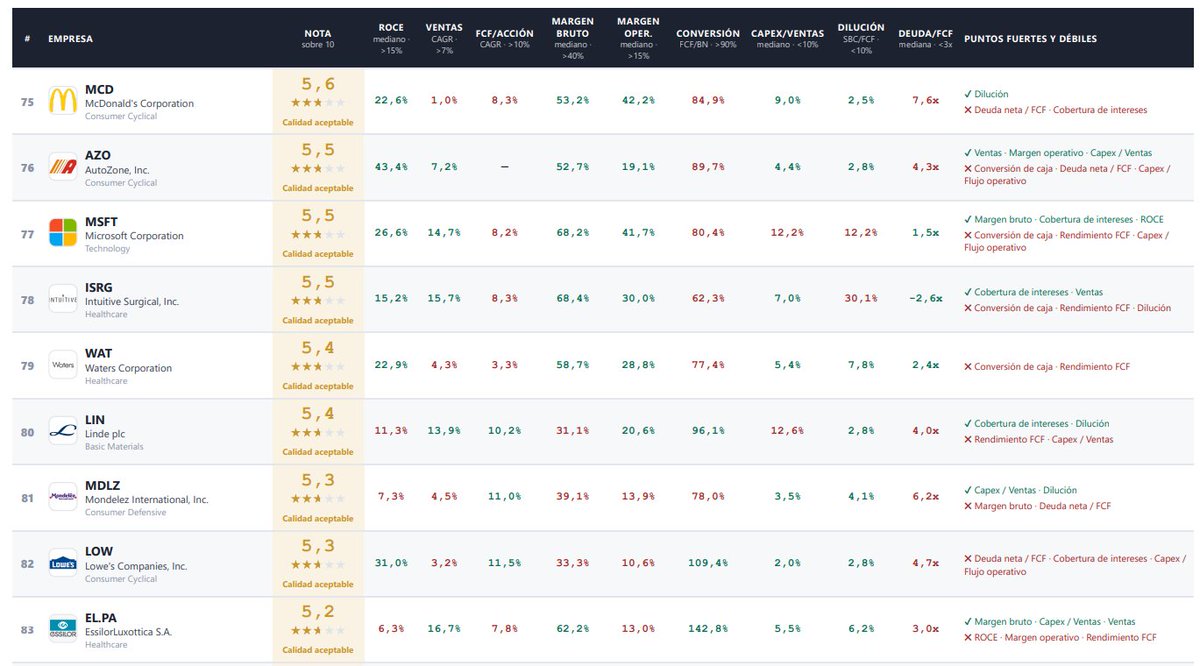This screenshot has width=1200, height=666.
Task: Click the 5,6 score for MCD
Action: 318,84
